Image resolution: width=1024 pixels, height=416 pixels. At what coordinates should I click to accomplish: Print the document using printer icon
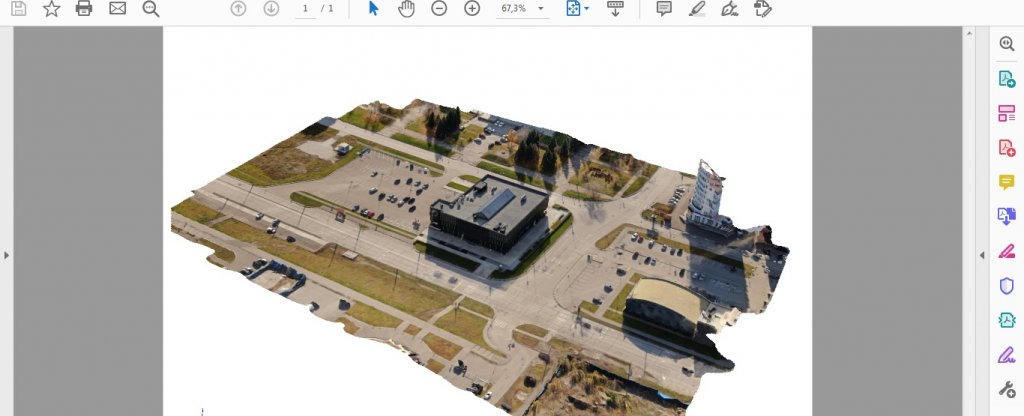click(x=84, y=8)
